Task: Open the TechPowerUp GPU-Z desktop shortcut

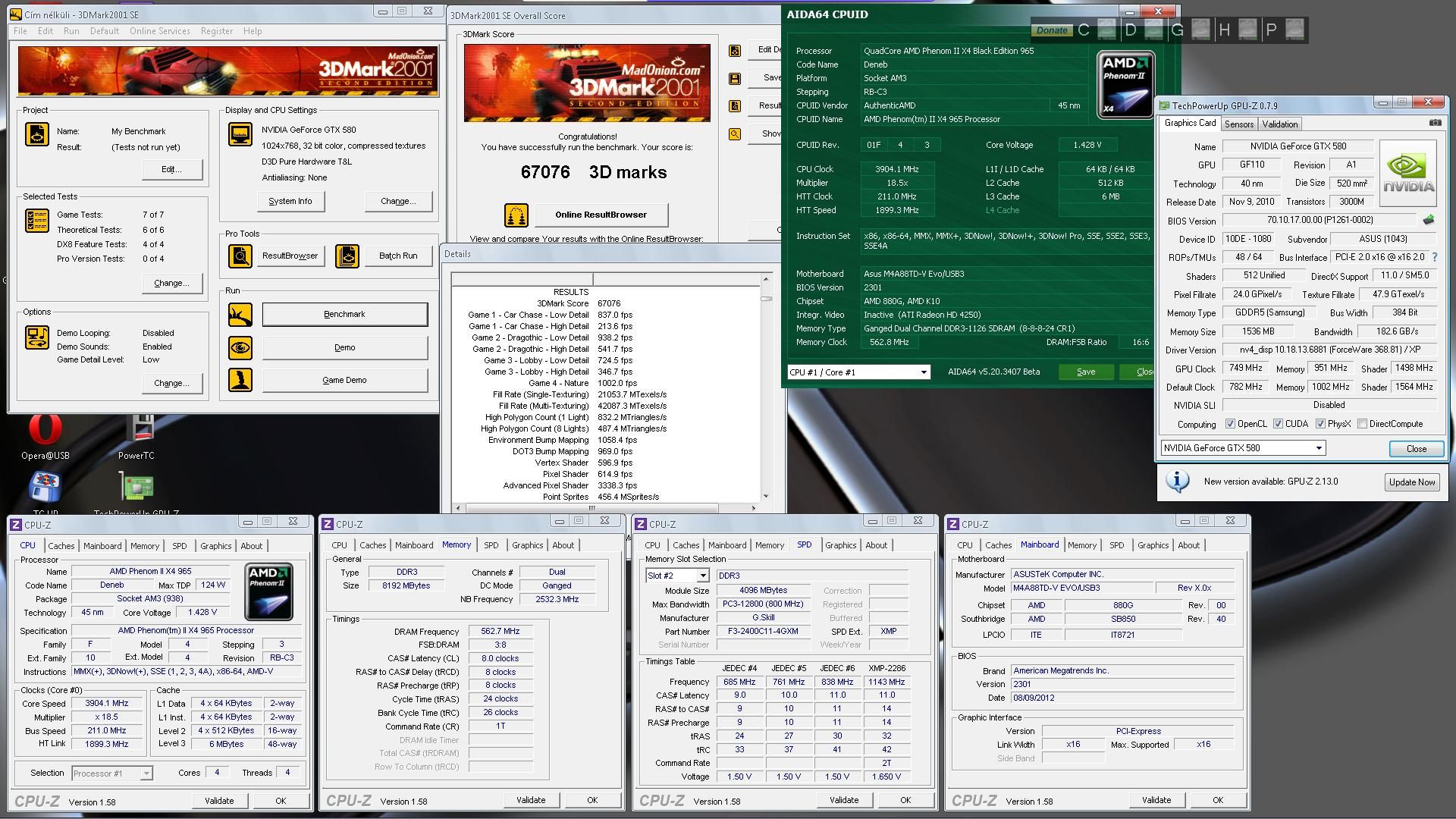Action: (x=136, y=494)
